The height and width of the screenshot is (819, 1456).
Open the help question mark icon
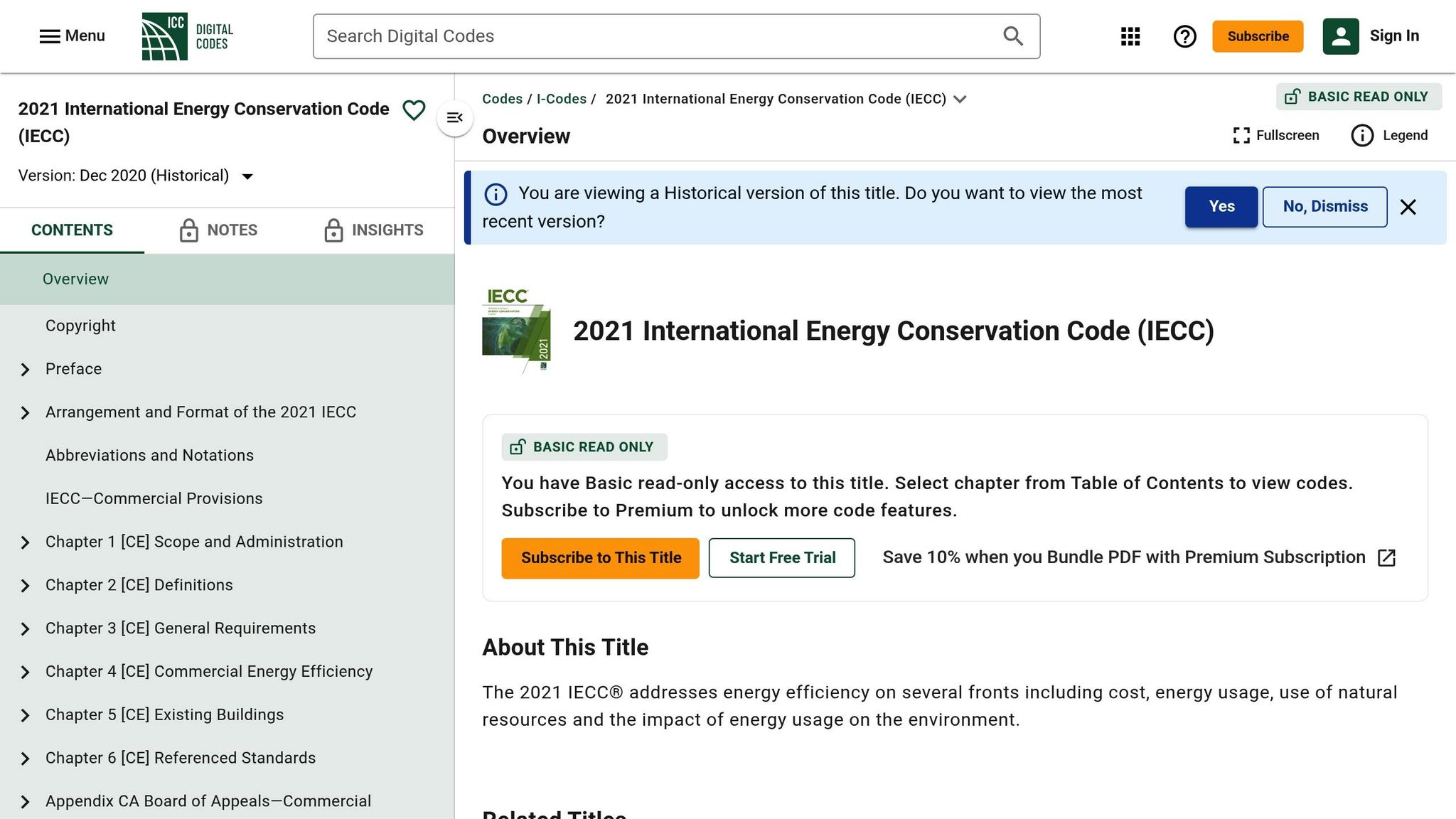click(x=1184, y=36)
